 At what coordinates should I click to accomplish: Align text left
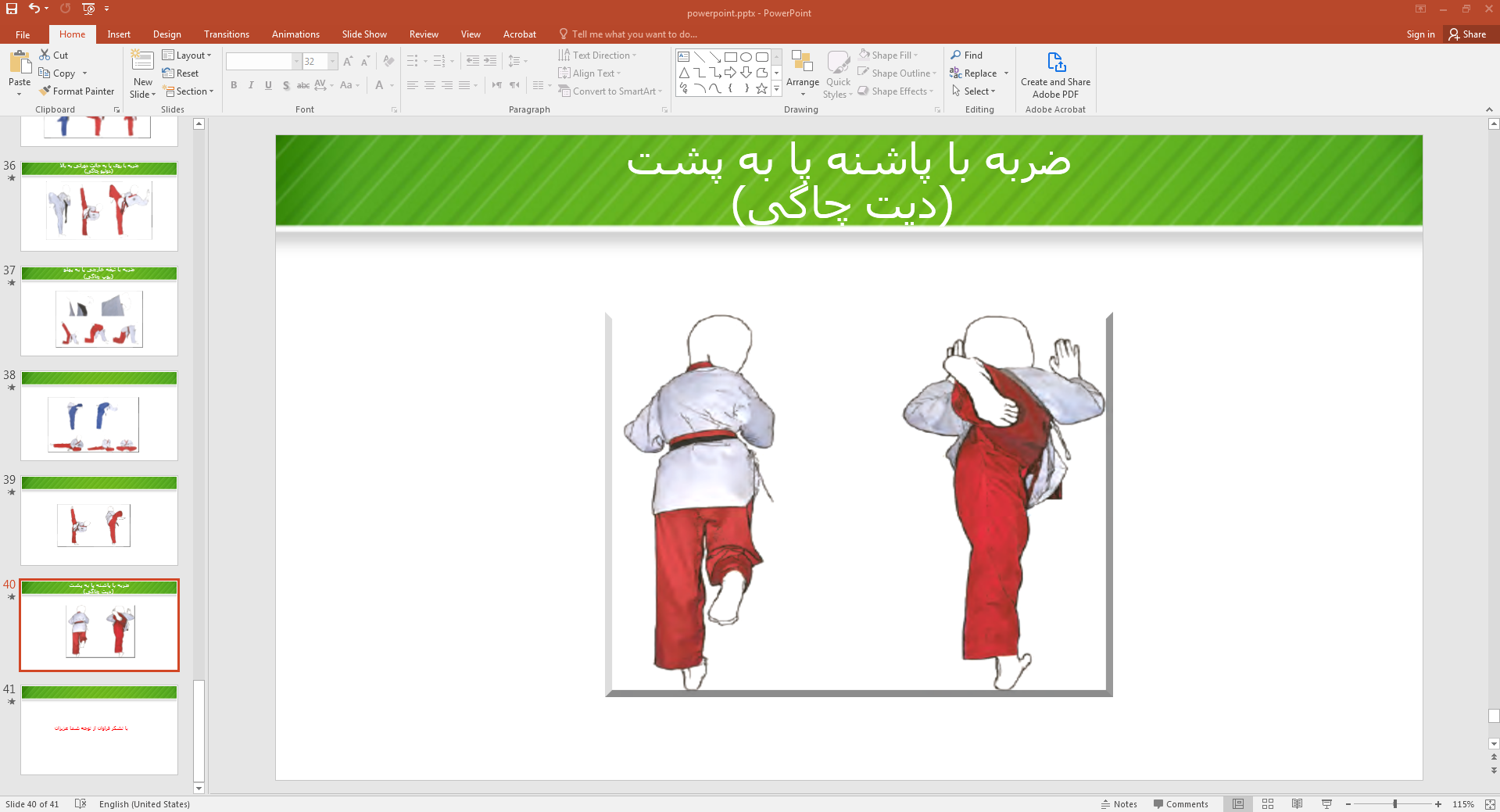(x=412, y=85)
